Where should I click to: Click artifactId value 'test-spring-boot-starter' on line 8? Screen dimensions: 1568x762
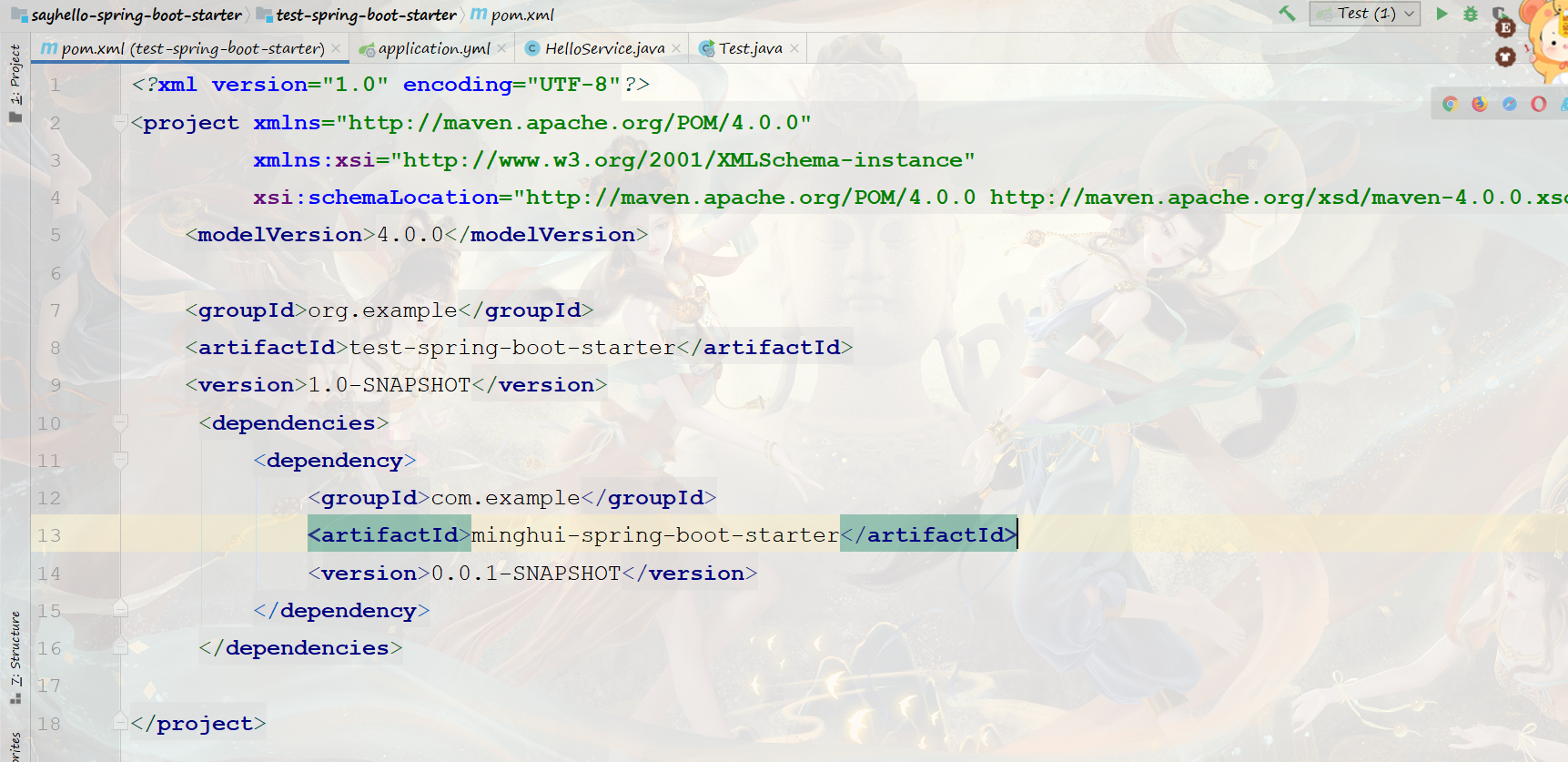tap(512, 348)
